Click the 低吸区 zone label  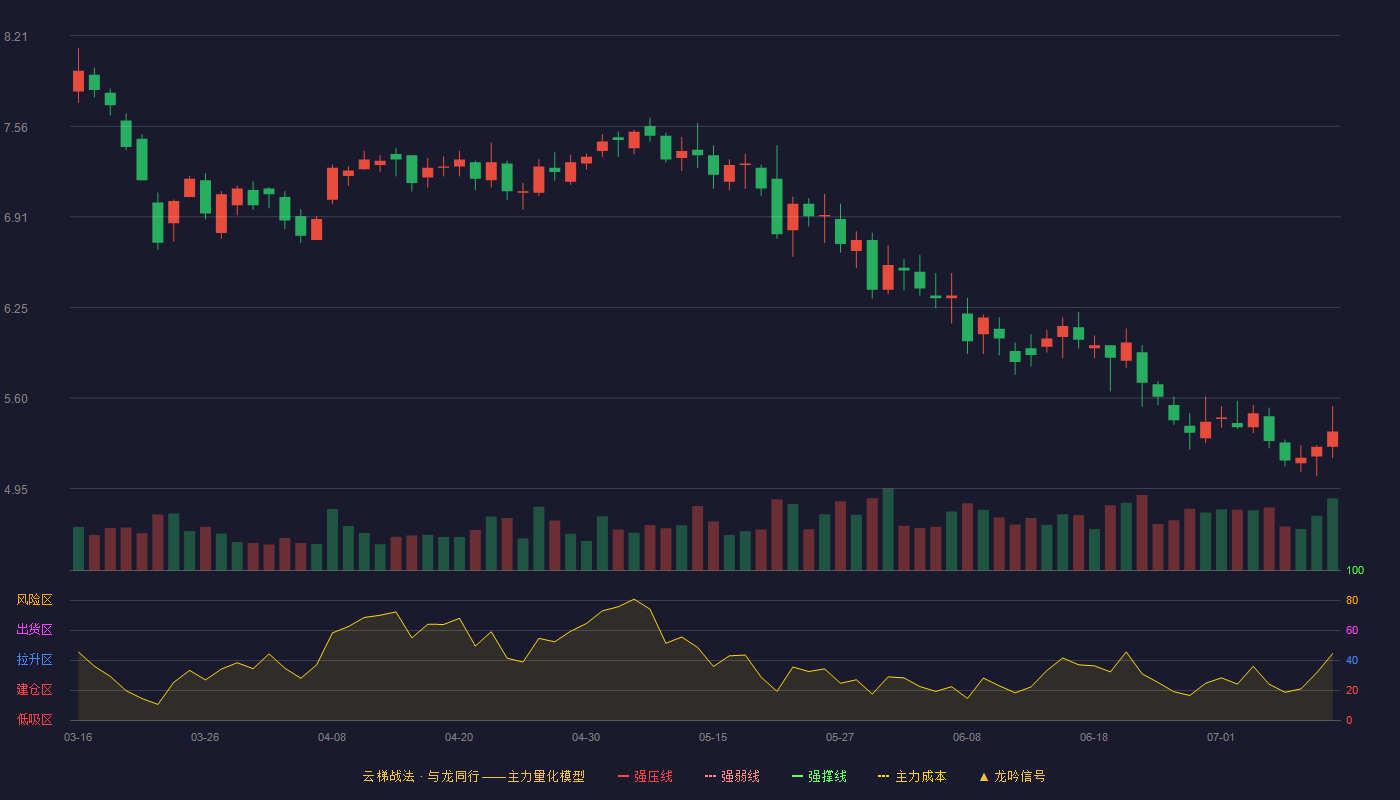click(34, 719)
